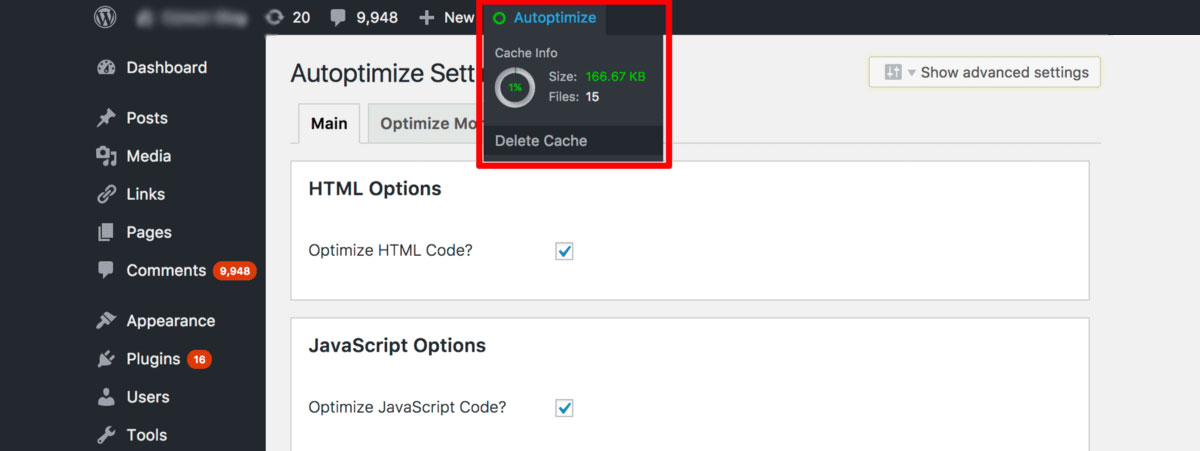Screen dimensions: 1200x451
Task: Toggle the Optimize JavaScript Code checkbox
Action: coord(564,408)
